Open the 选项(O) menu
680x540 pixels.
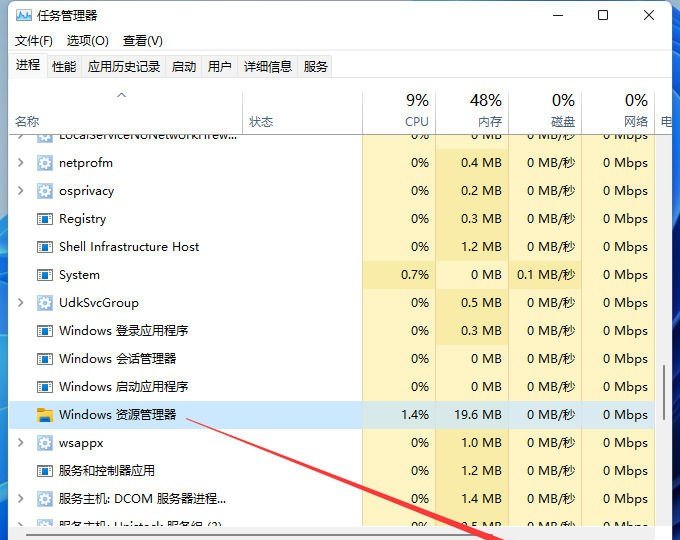pos(88,41)
